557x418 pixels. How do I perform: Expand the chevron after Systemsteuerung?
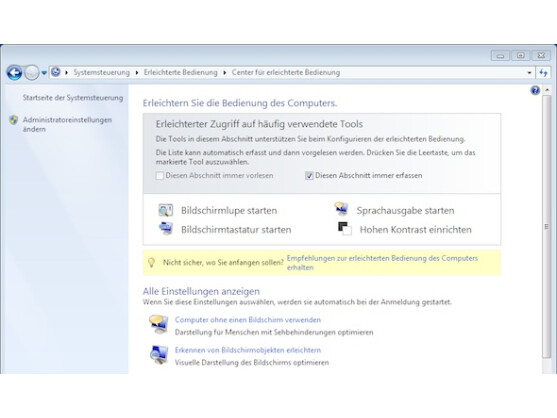(137, 72)
